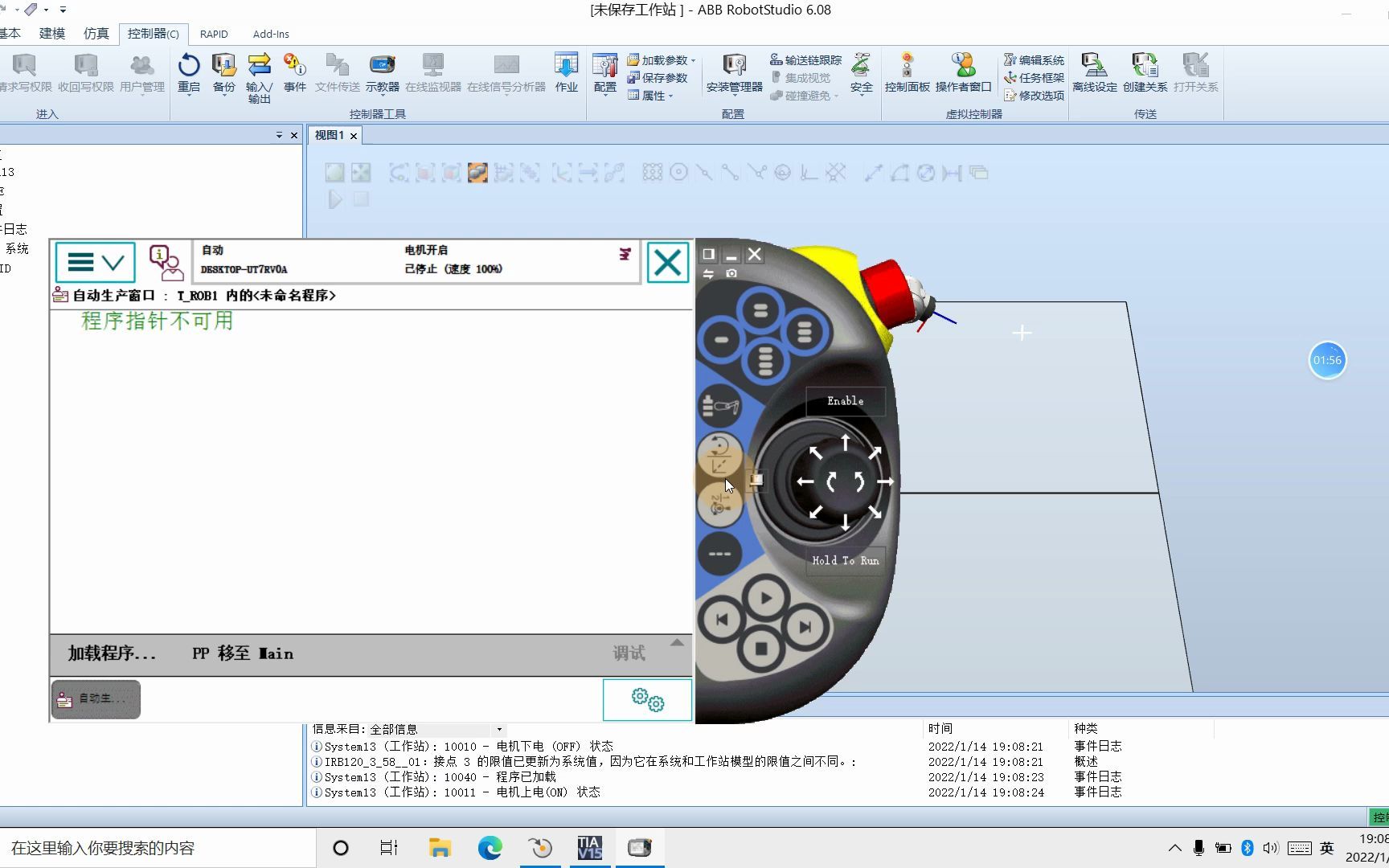Click the 自动生... task bar button
The width and height of the screenshot is (1389, 868).
tap(96, 699)
